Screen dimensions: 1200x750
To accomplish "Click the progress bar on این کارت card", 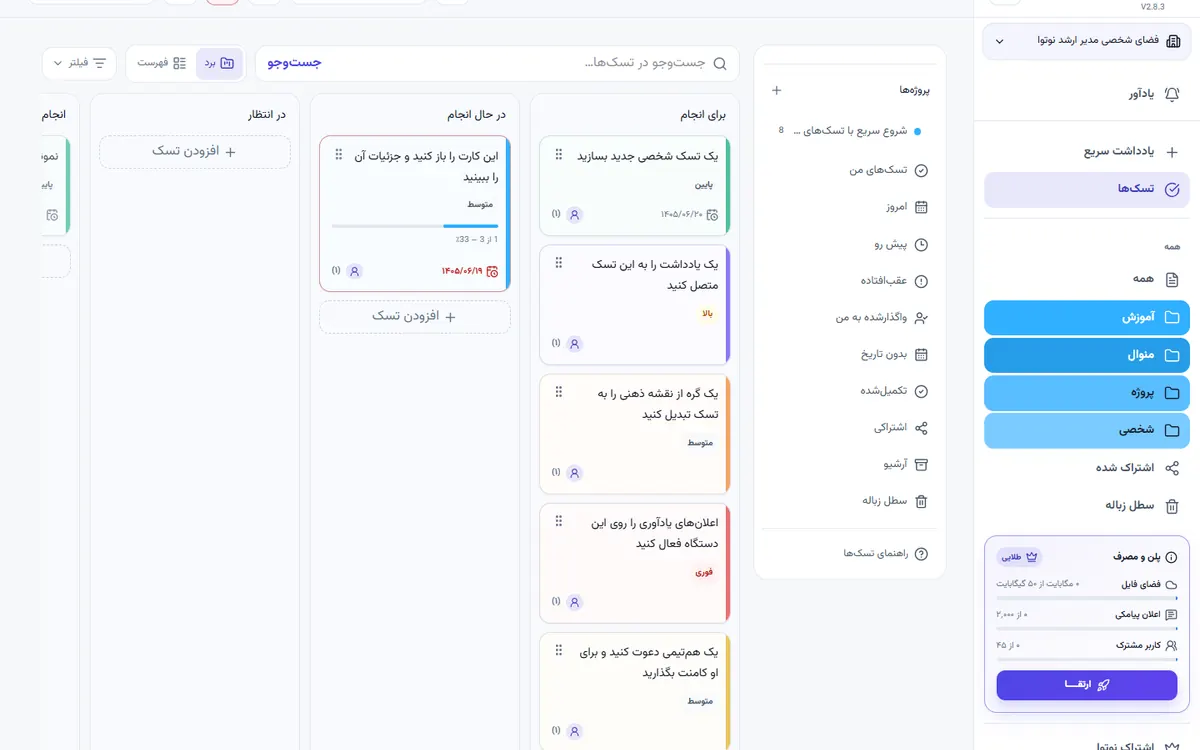I will (415, 226).
